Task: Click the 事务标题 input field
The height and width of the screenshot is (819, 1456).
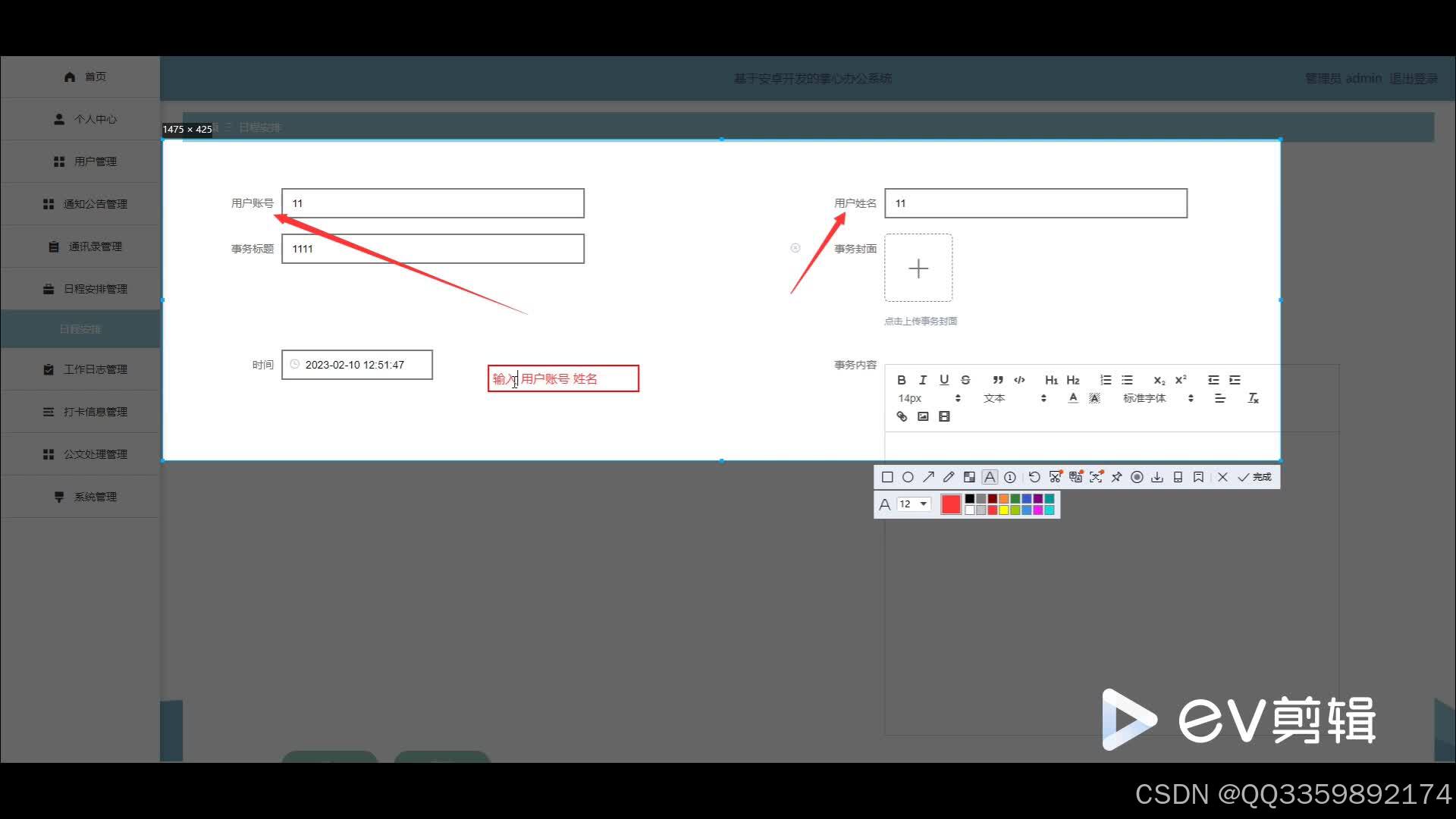Action: tap(433, 249)
